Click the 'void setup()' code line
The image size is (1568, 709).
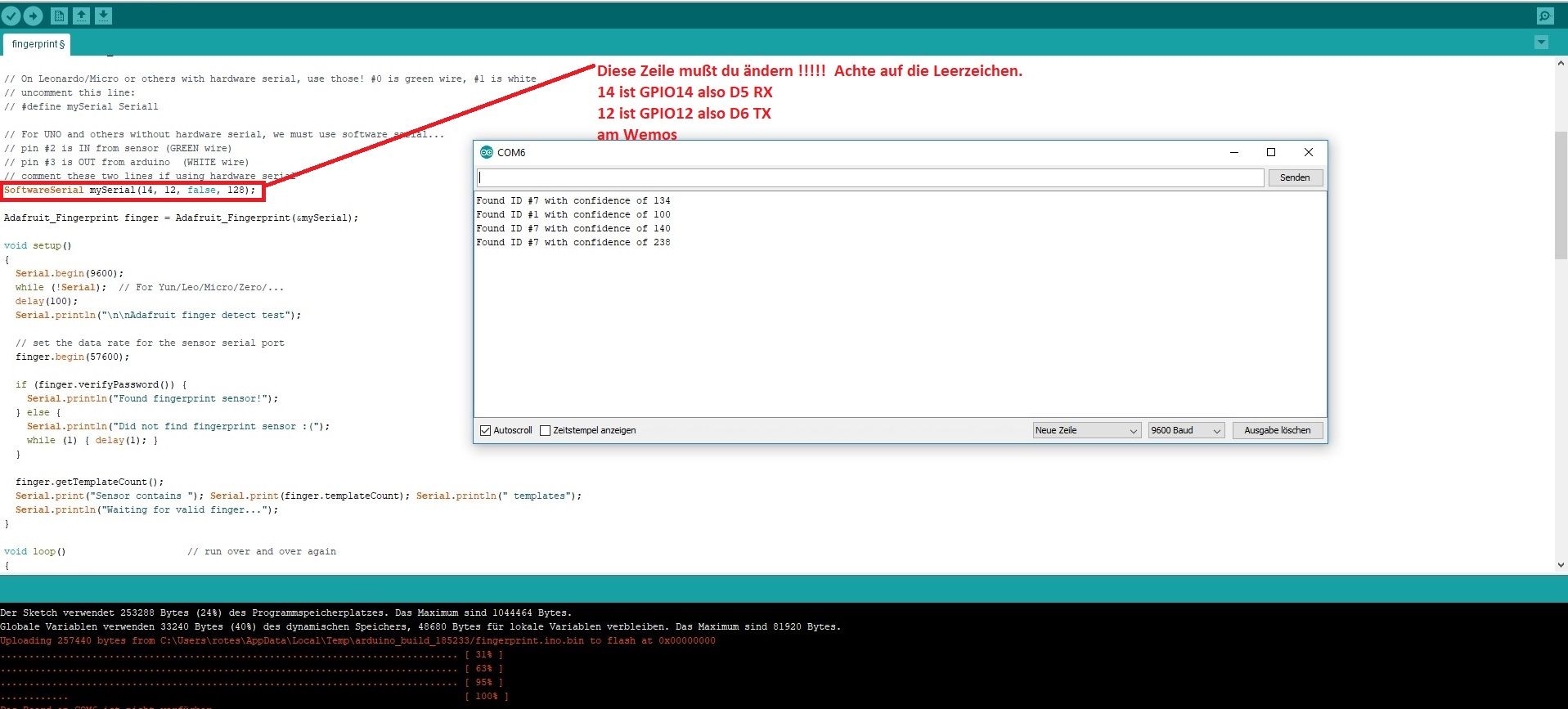38,245
